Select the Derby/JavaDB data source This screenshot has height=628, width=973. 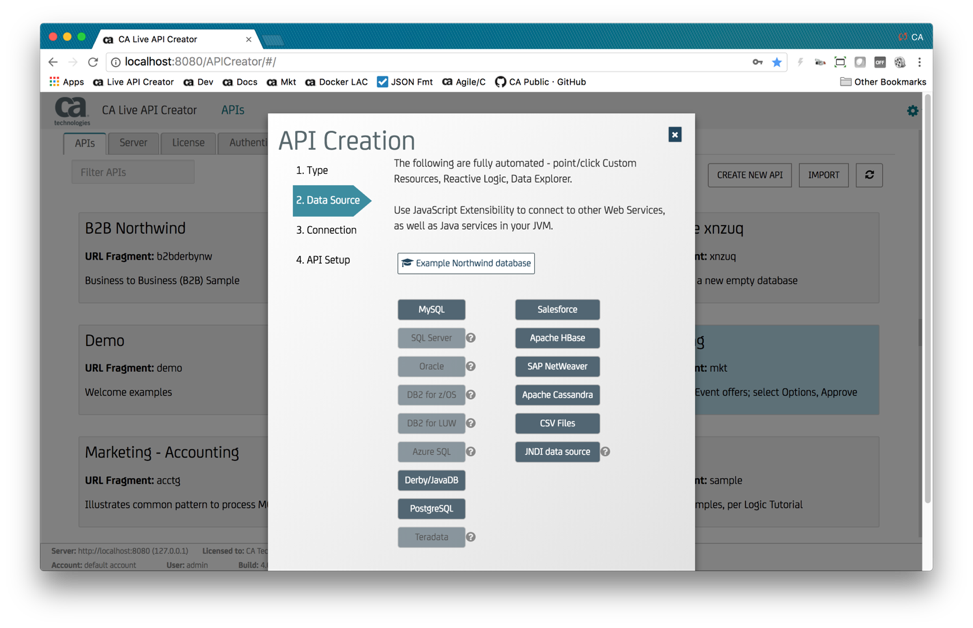pyautogui.click(x=431, y=480)
